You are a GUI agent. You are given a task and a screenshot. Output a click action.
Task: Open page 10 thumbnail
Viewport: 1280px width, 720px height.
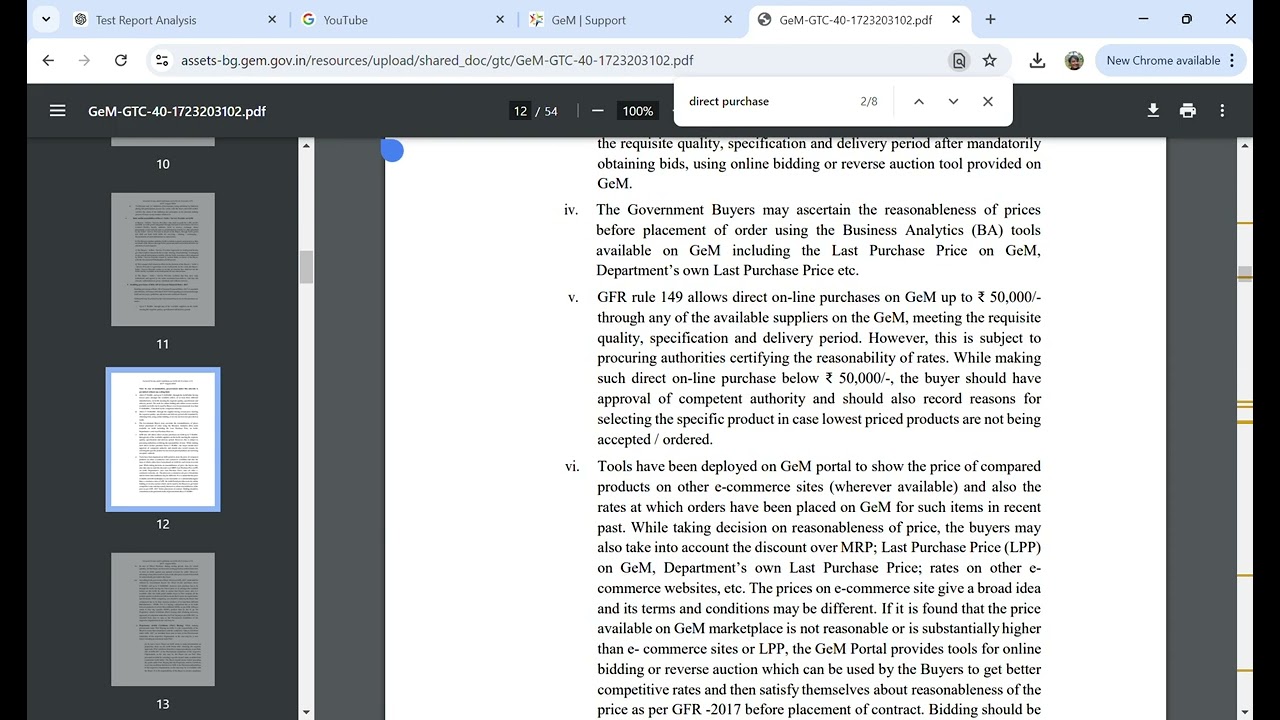pos(163,142)
